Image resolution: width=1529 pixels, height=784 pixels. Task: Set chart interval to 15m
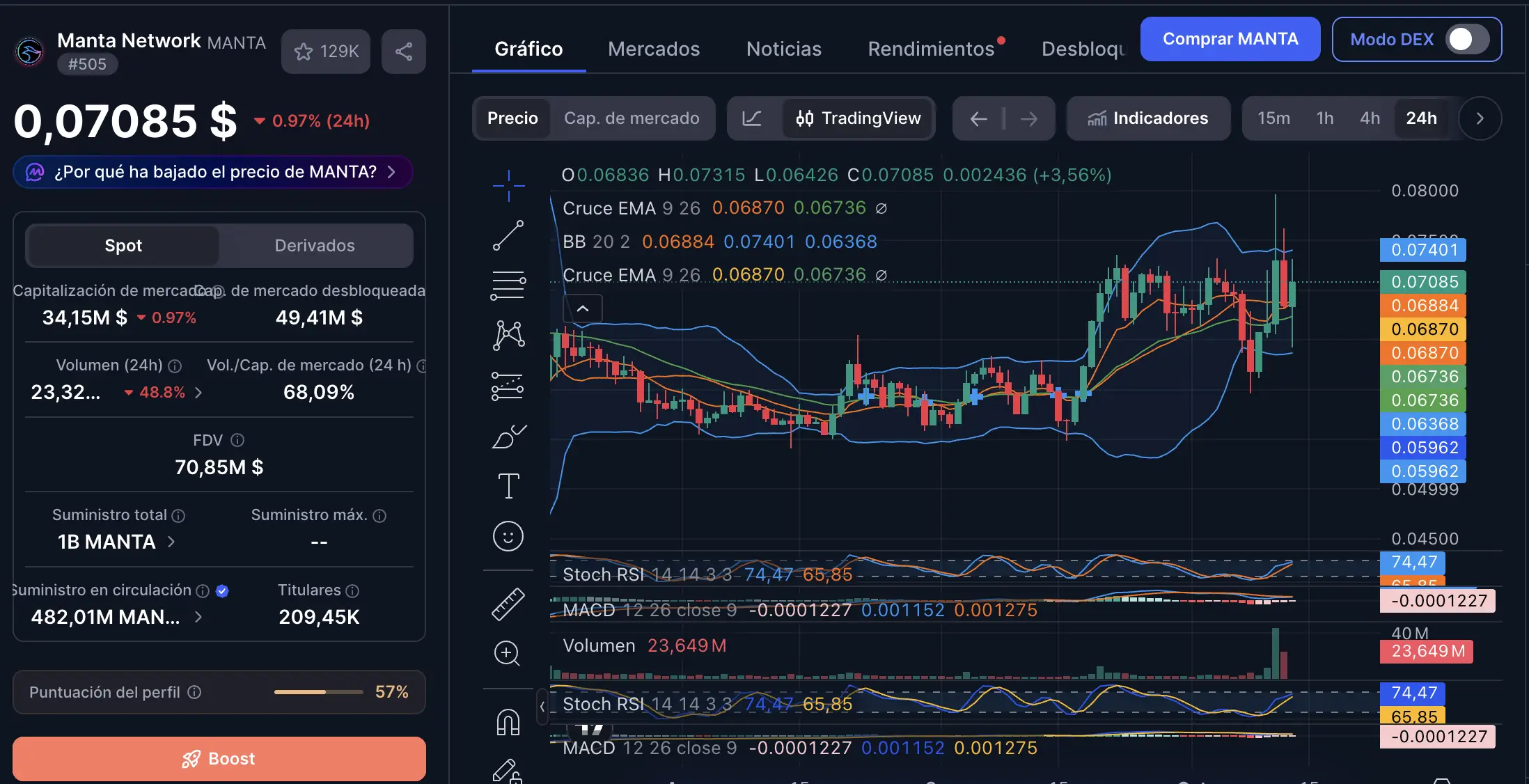coord(1273,118)
